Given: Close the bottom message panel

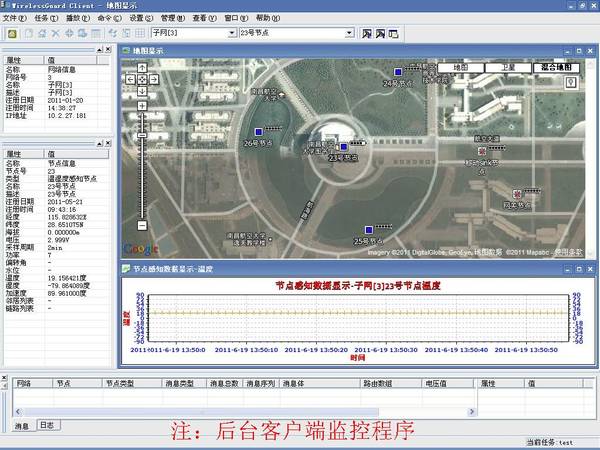Looking at the screenshot, I should tap(4, 378).
